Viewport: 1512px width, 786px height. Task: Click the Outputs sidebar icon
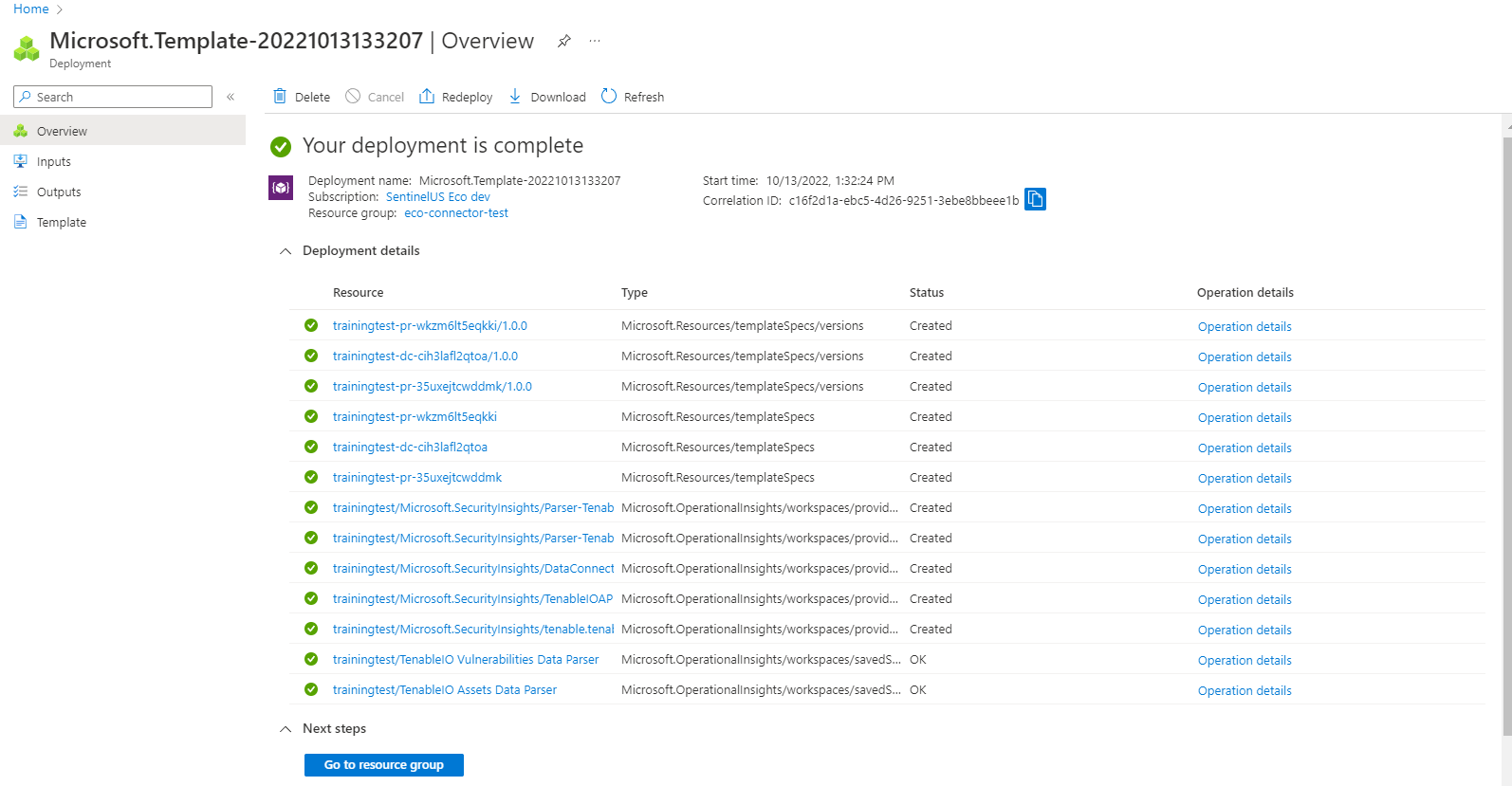21,192
